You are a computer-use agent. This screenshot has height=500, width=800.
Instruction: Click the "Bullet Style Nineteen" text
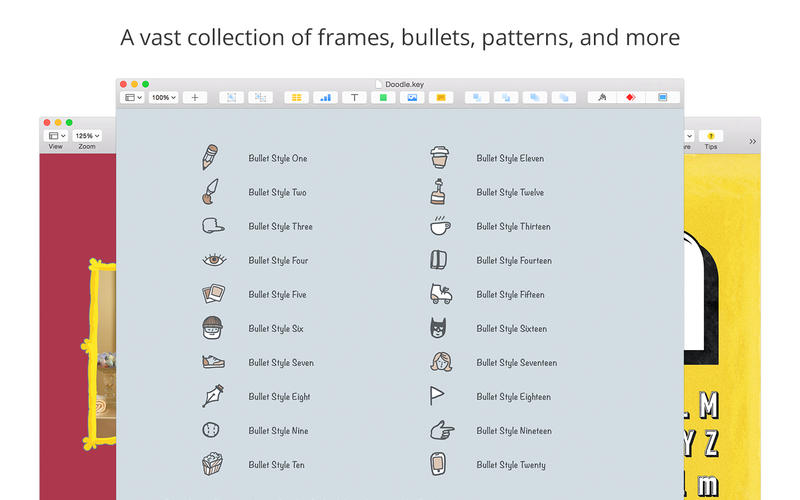514,431
